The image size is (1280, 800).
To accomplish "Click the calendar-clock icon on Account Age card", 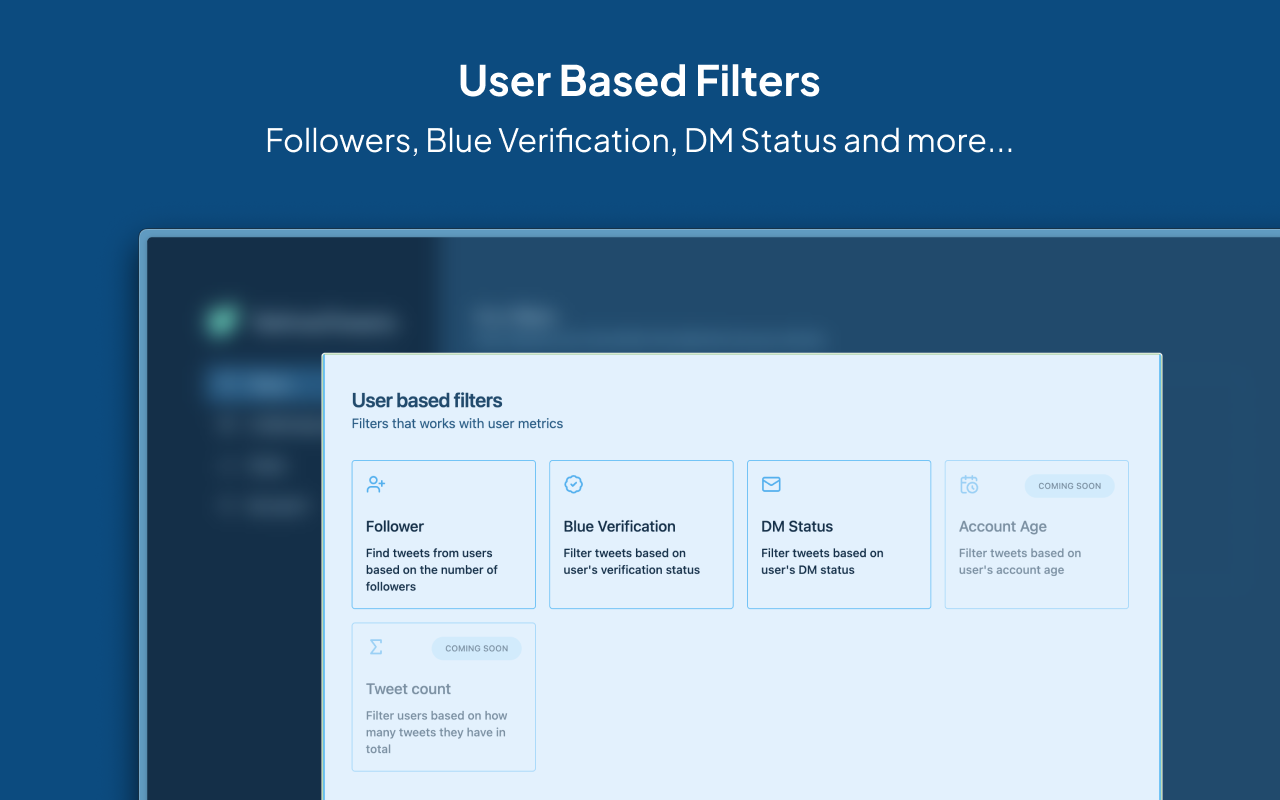I will tap(968, 484).
